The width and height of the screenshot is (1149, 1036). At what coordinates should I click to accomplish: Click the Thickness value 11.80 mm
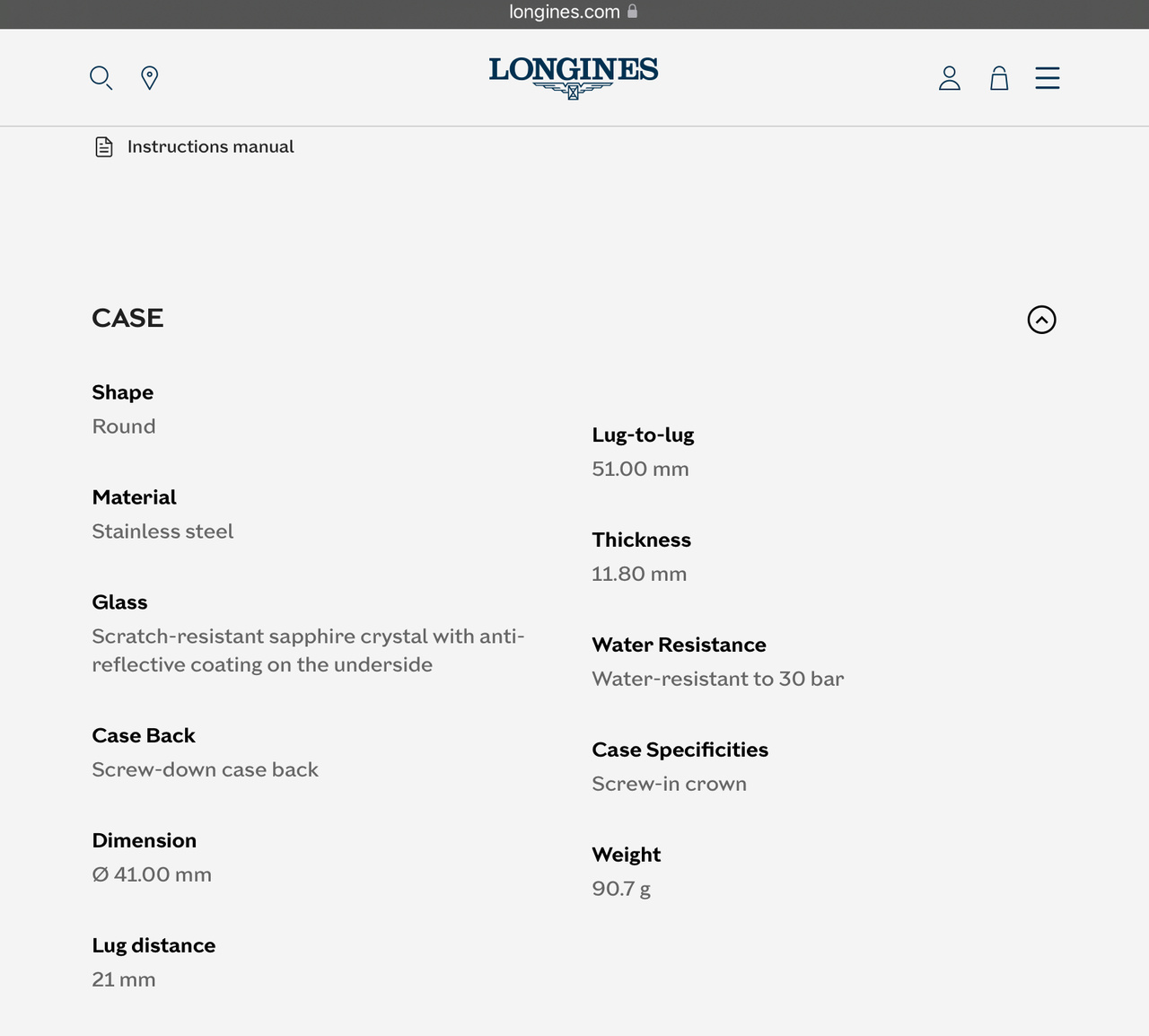639,574
